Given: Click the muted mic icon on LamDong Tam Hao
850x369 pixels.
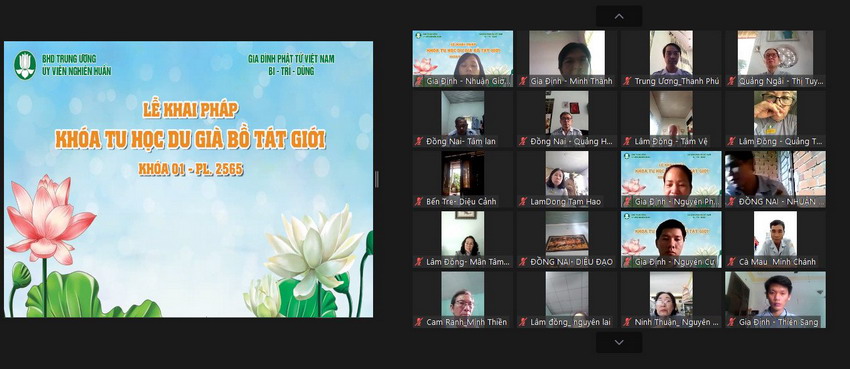Looking at the screenshot, I should coord(523,202).
